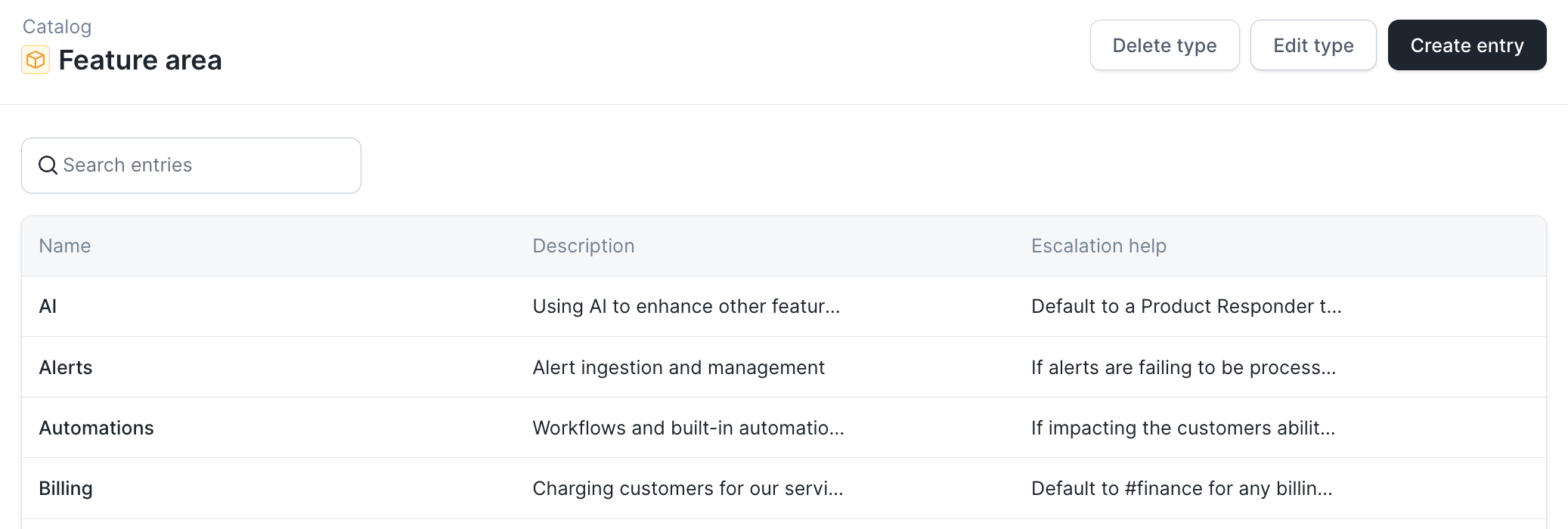Image resolution: width=1568 pixels, height=529 pixels.
Task: Click the Escalation help column header
Action: tap(1098, 246)
